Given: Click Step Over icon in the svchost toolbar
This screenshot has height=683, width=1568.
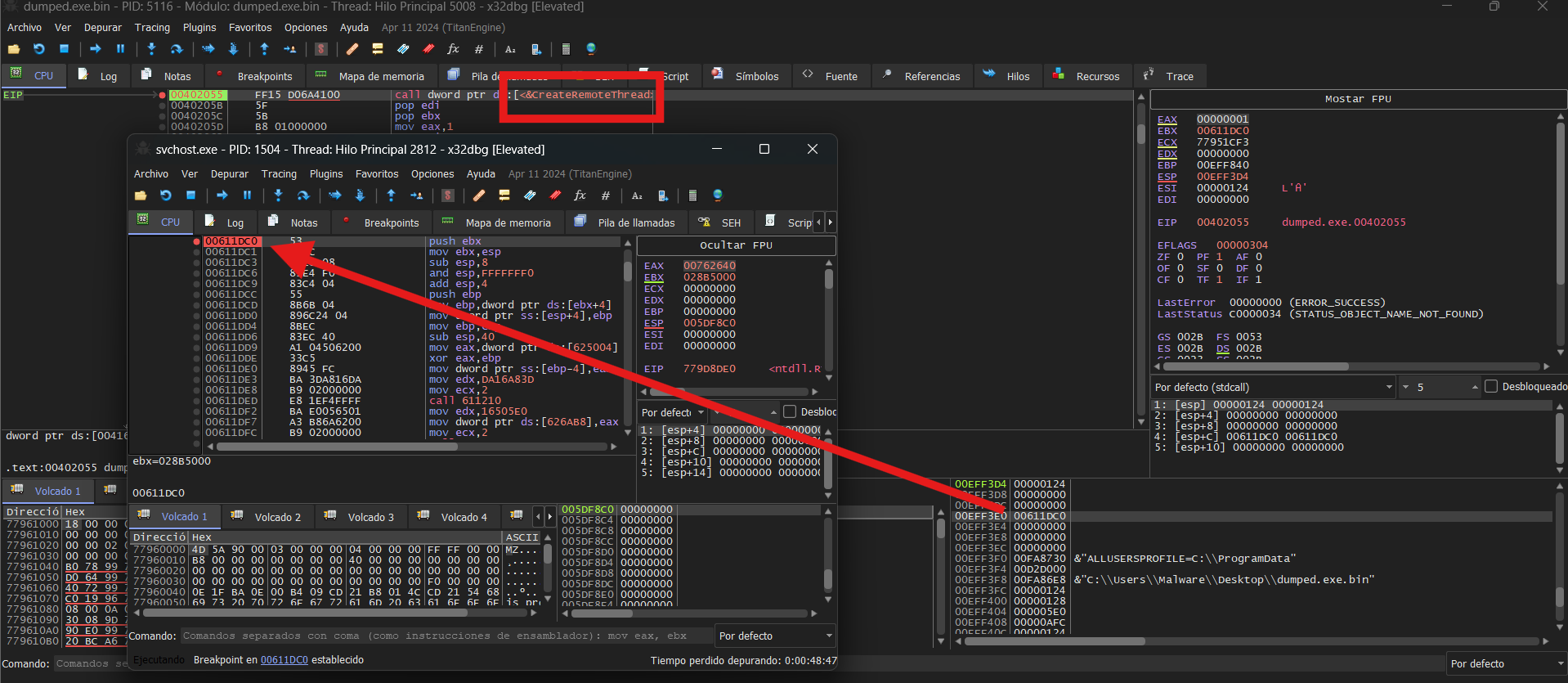Looking at the screenshot, I should [302, 195].
